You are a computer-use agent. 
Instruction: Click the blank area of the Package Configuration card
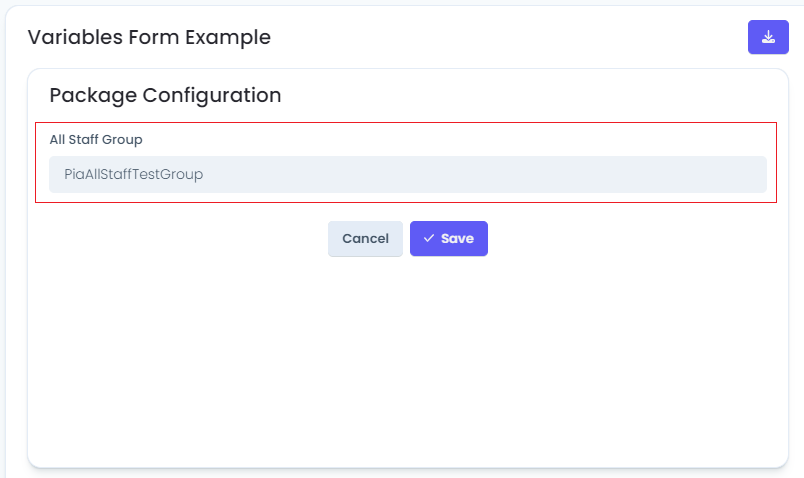tap(408, 359)
